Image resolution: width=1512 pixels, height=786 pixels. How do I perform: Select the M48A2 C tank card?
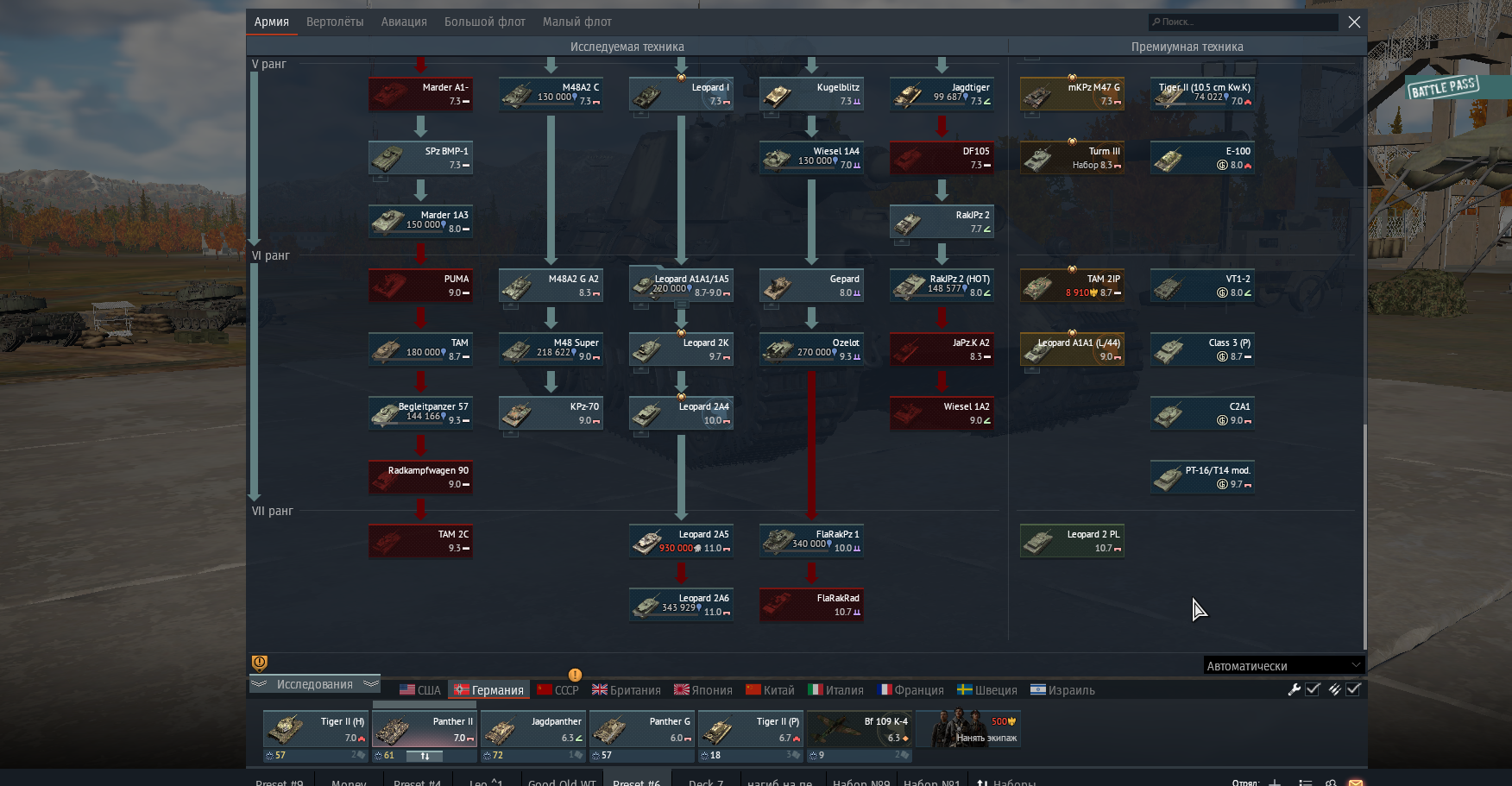[551, 94]
